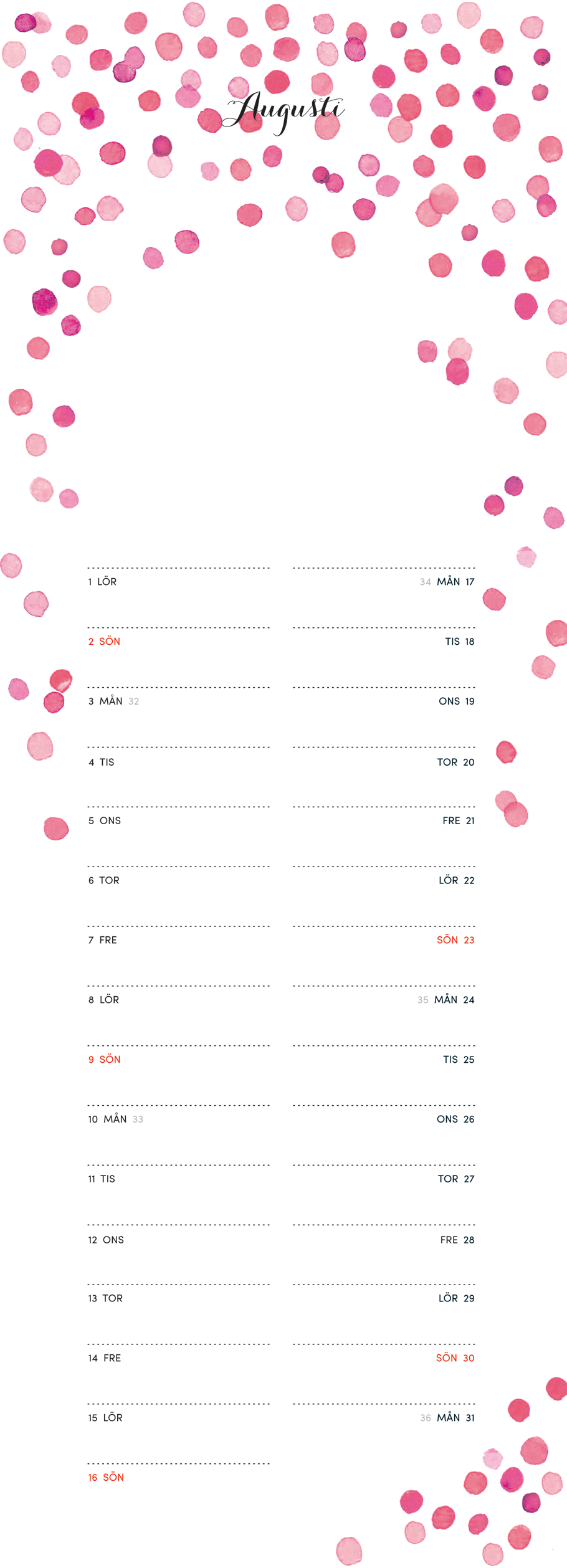
Task: Select the TOR 20 date entry
Action: tap(455, 763)
